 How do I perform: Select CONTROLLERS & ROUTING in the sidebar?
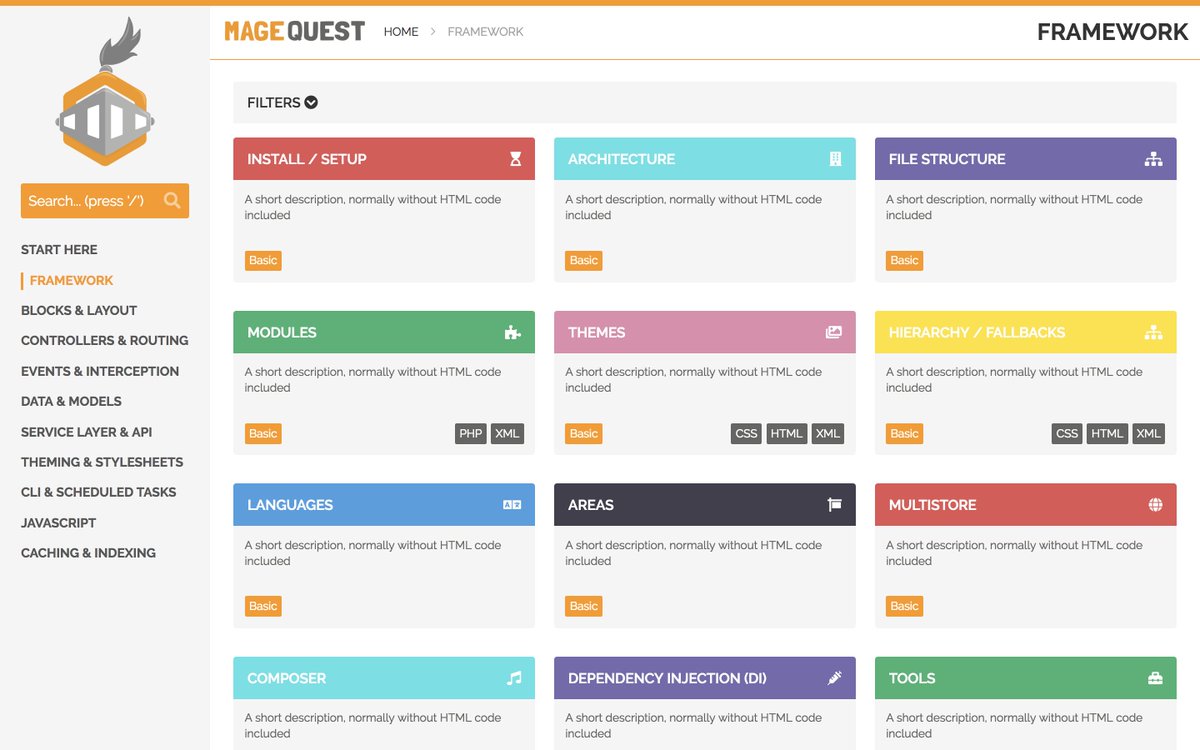pos(104,340)
